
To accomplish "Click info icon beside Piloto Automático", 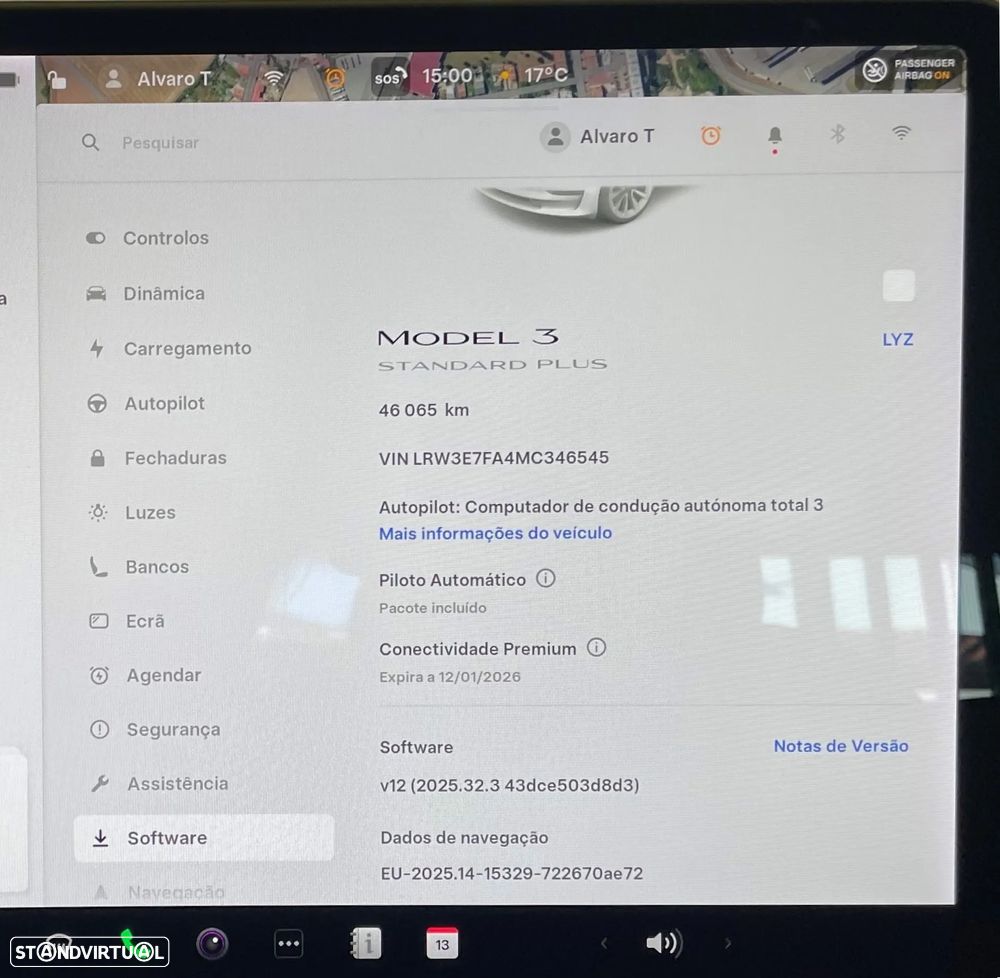I will [545, 578].
